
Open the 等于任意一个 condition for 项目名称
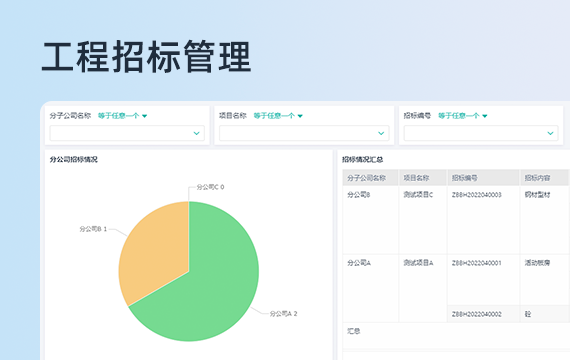click(278, 116)
